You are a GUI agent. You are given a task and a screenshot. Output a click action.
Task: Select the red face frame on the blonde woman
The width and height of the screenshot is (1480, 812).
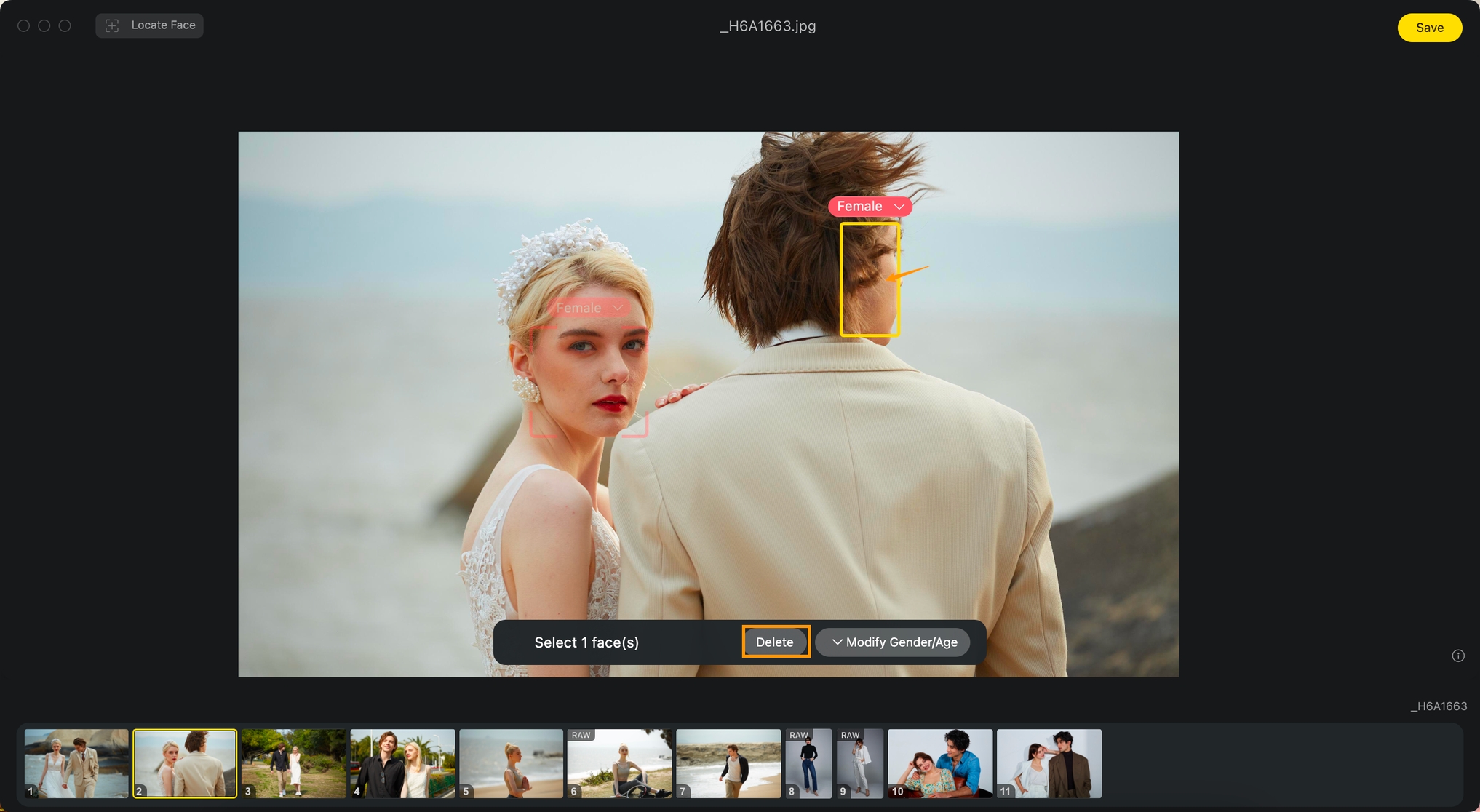[x=588, y=382]
